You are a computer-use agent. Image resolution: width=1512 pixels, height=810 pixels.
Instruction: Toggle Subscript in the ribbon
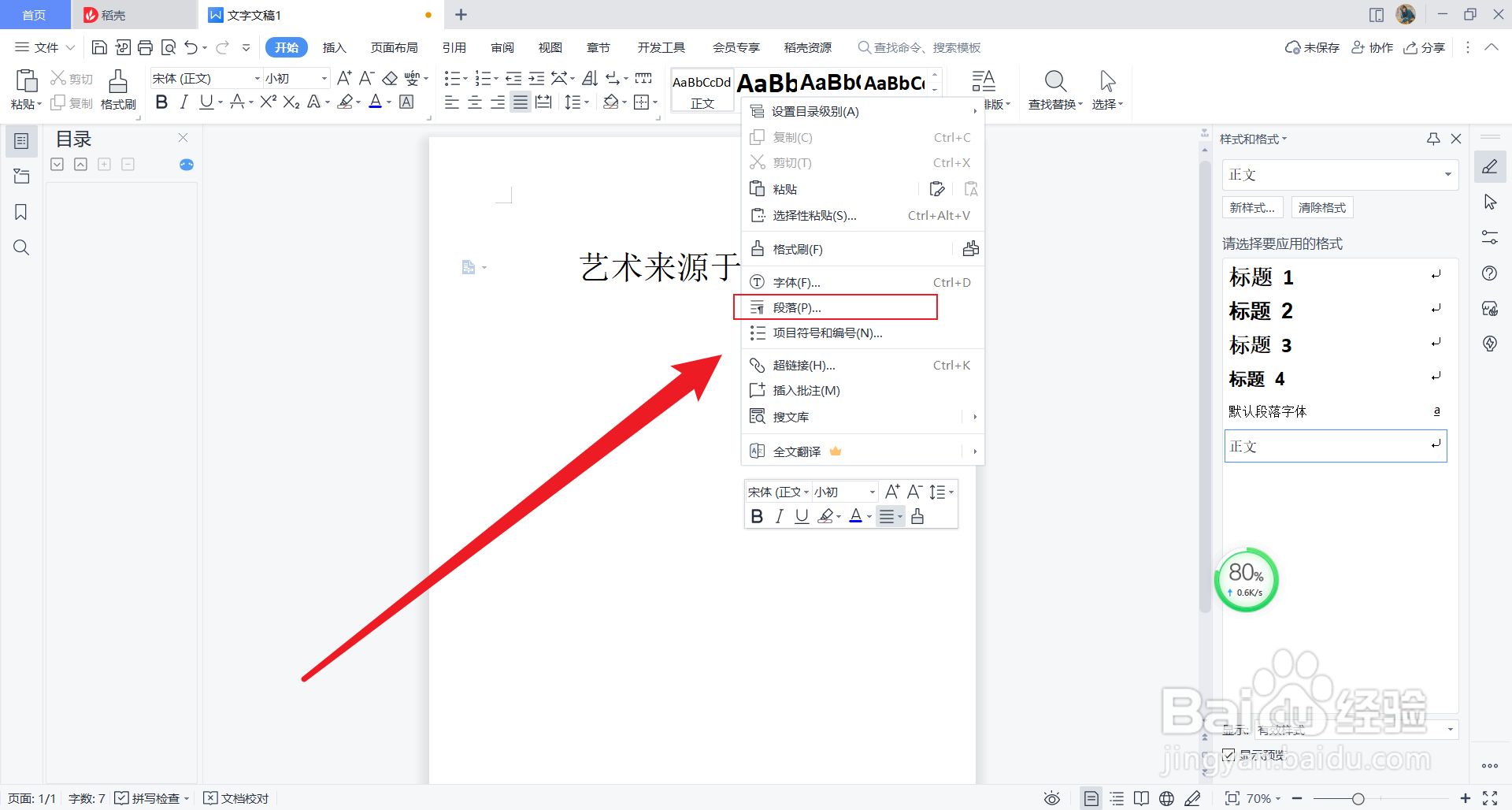(x=291, y=102)
